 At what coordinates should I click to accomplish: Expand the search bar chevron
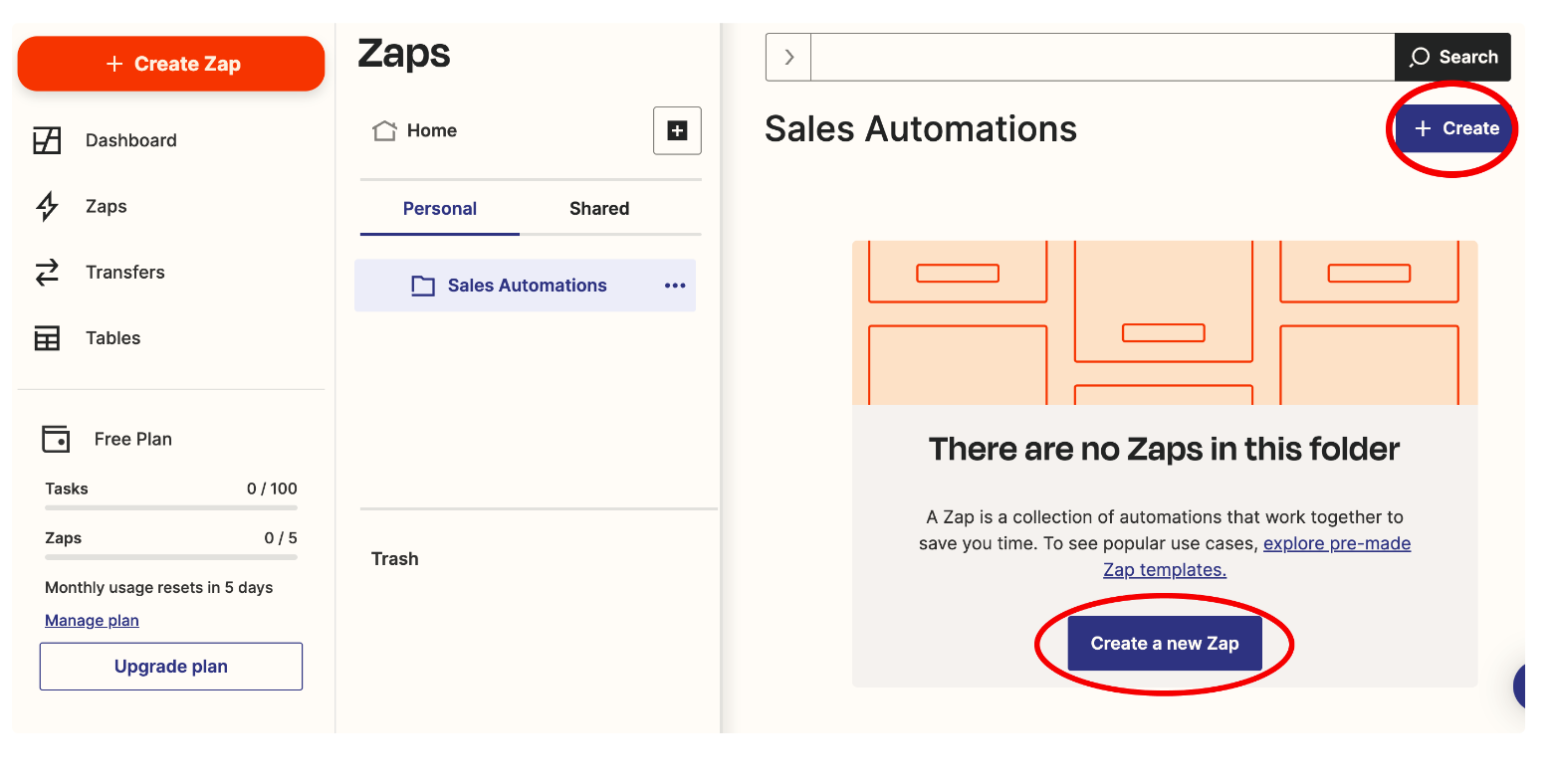(x=788, y=57)
